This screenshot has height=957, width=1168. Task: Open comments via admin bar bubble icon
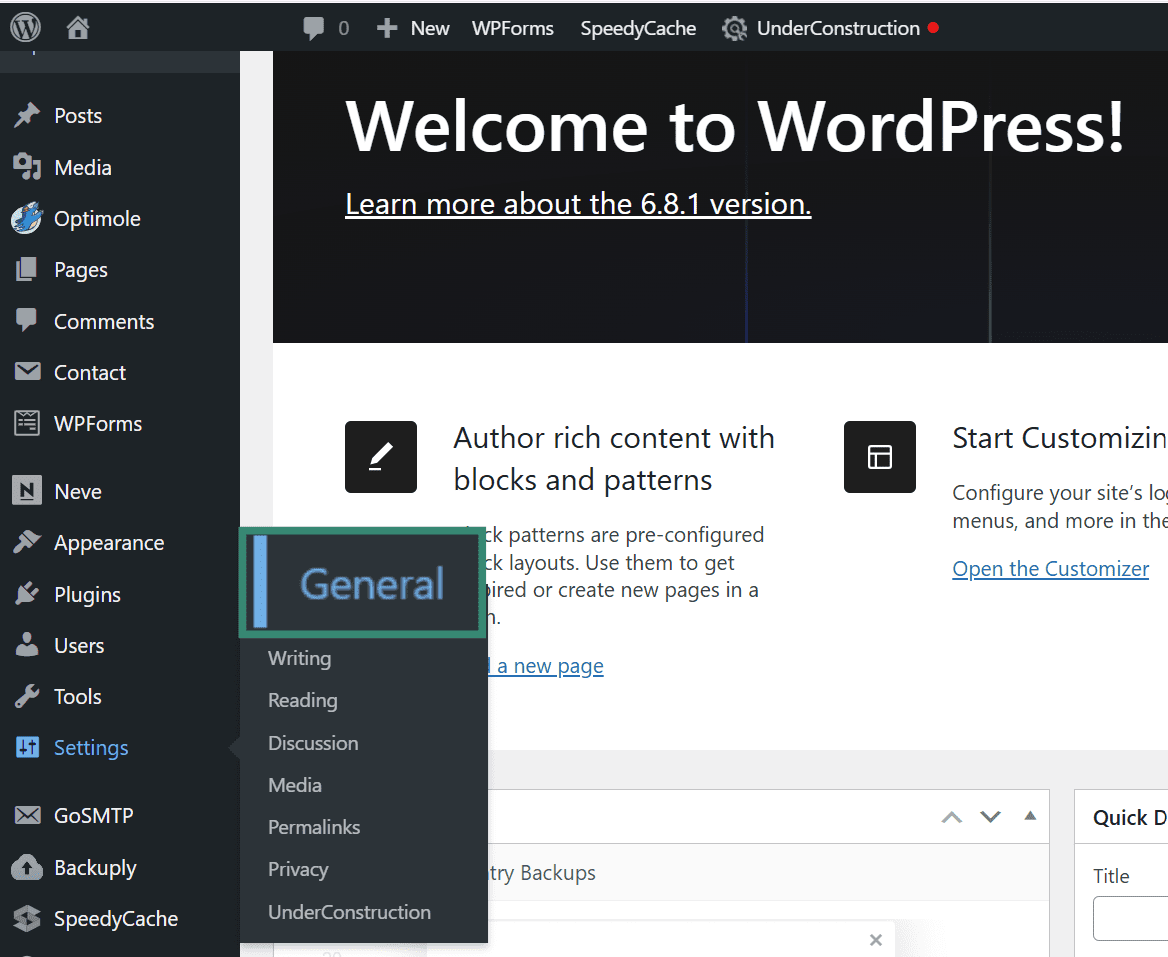(x=315, y=27)
